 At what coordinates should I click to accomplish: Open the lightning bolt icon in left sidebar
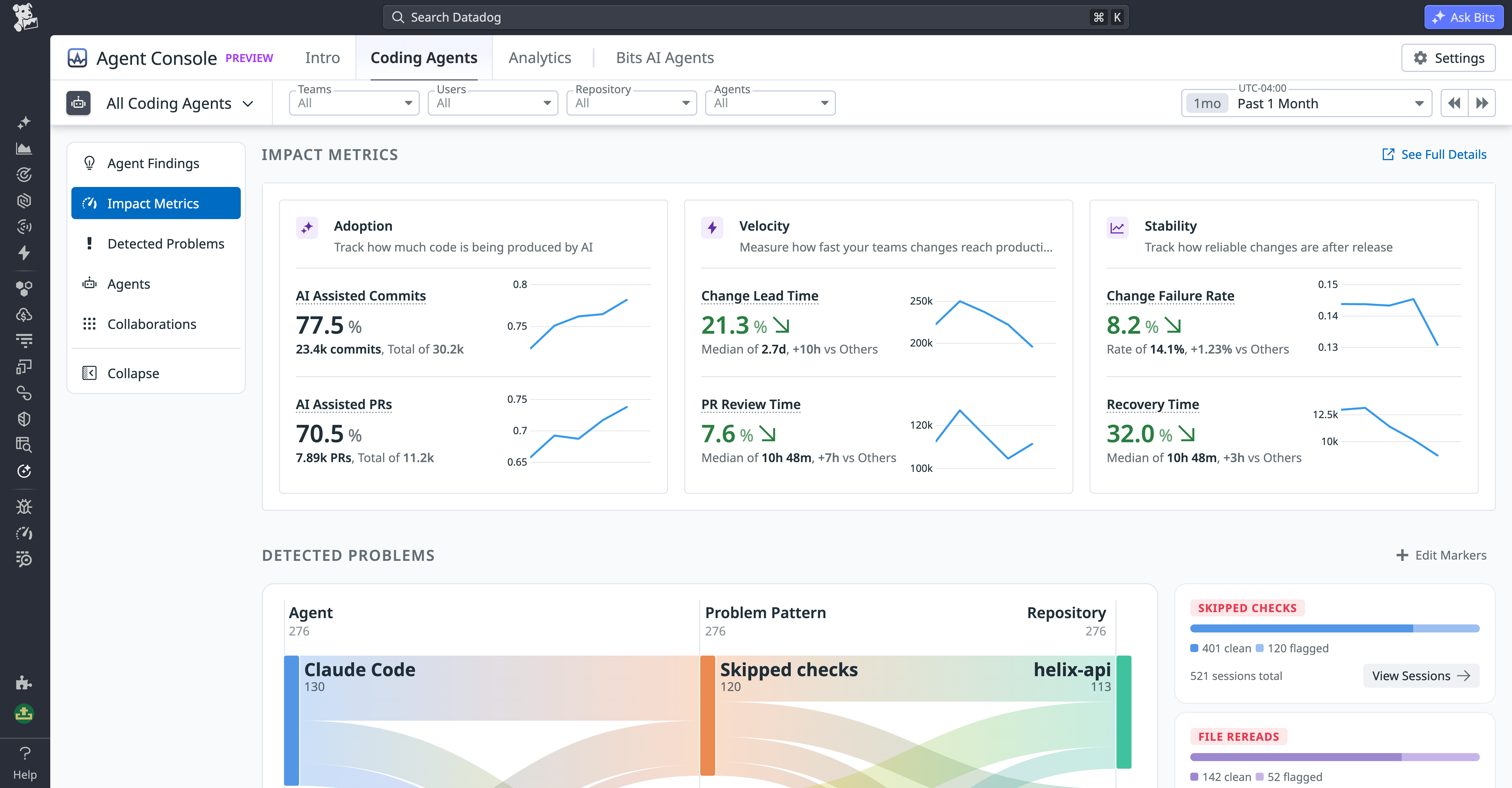tap(24, 253)
